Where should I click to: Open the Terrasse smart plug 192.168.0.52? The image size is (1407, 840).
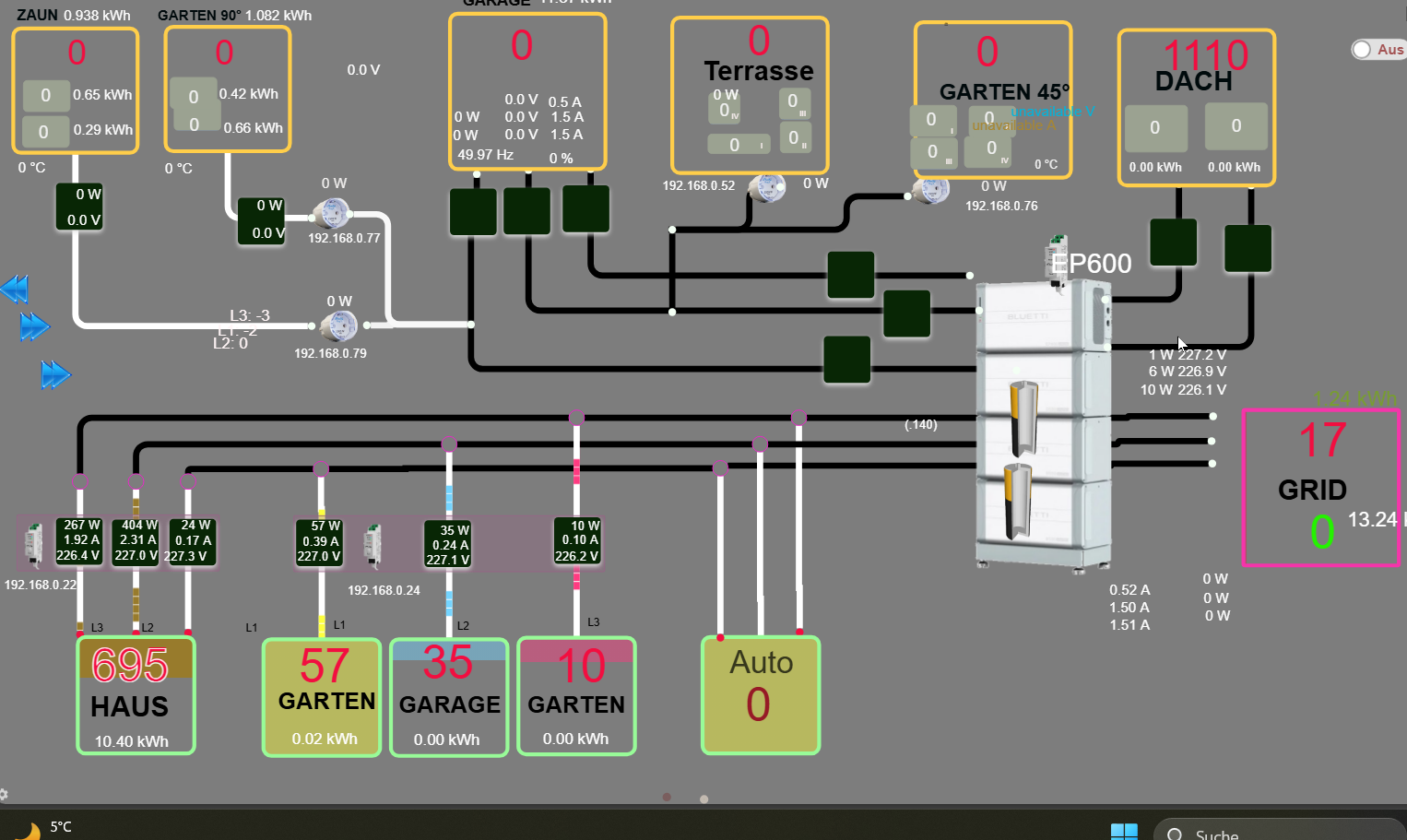766,188
